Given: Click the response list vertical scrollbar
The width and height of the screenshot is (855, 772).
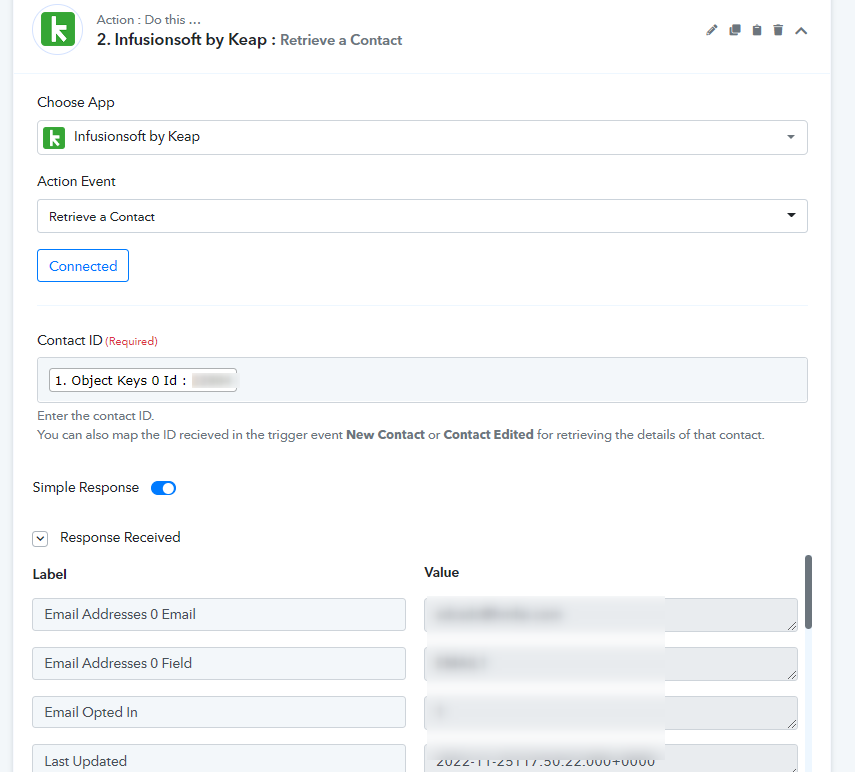Looking at the screenshot, I should [x=808, y=592].
